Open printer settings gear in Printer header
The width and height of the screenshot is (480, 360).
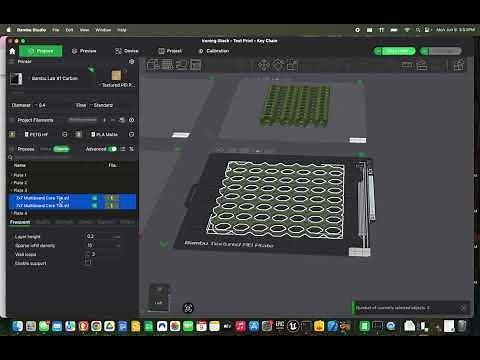point(132,62)
